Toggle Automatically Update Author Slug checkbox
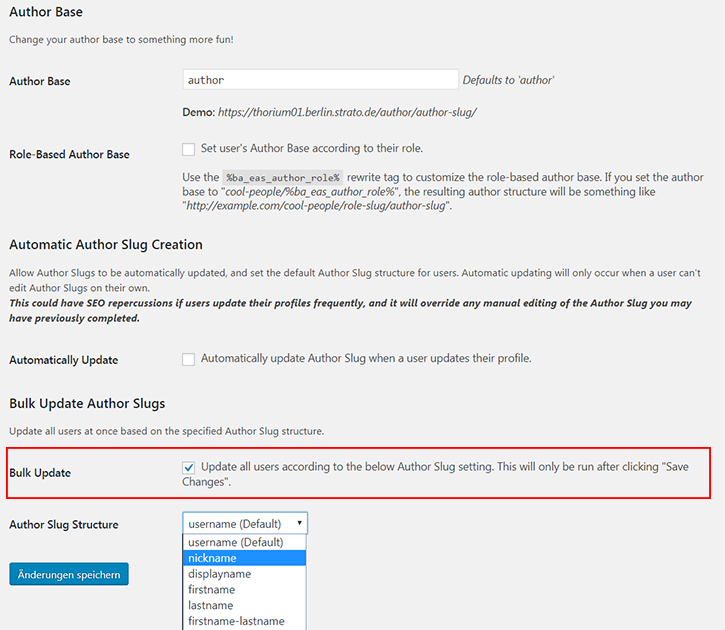Image resolution: width=725 pixels, height=630 pixels. [x=188, y=359]
